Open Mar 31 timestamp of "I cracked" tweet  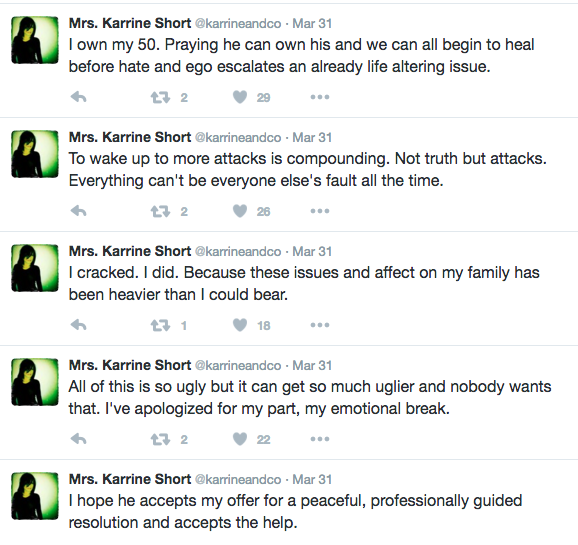point(312,251)
